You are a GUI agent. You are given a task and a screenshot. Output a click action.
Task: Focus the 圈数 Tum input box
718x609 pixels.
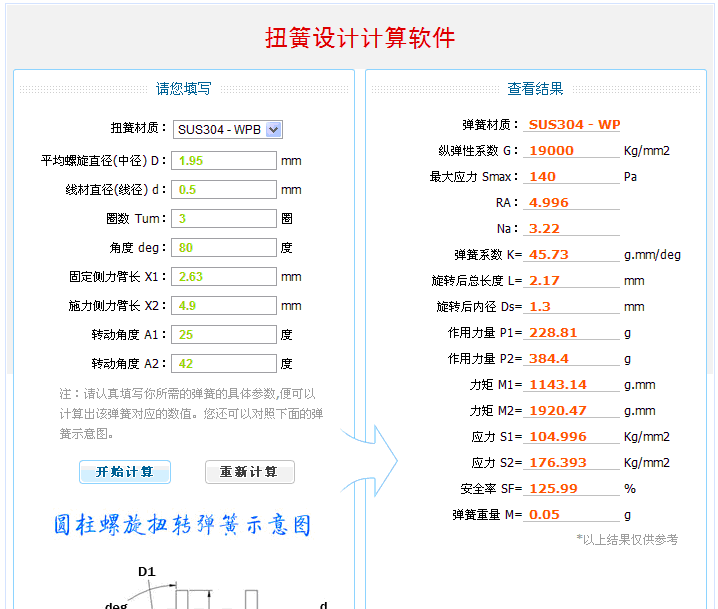(224, 219)
